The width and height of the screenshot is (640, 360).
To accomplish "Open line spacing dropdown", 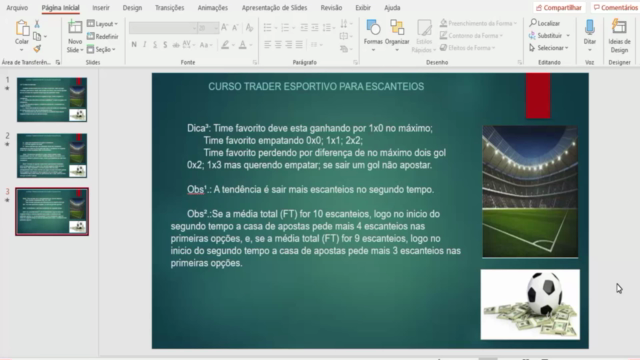I will [329, 28].
